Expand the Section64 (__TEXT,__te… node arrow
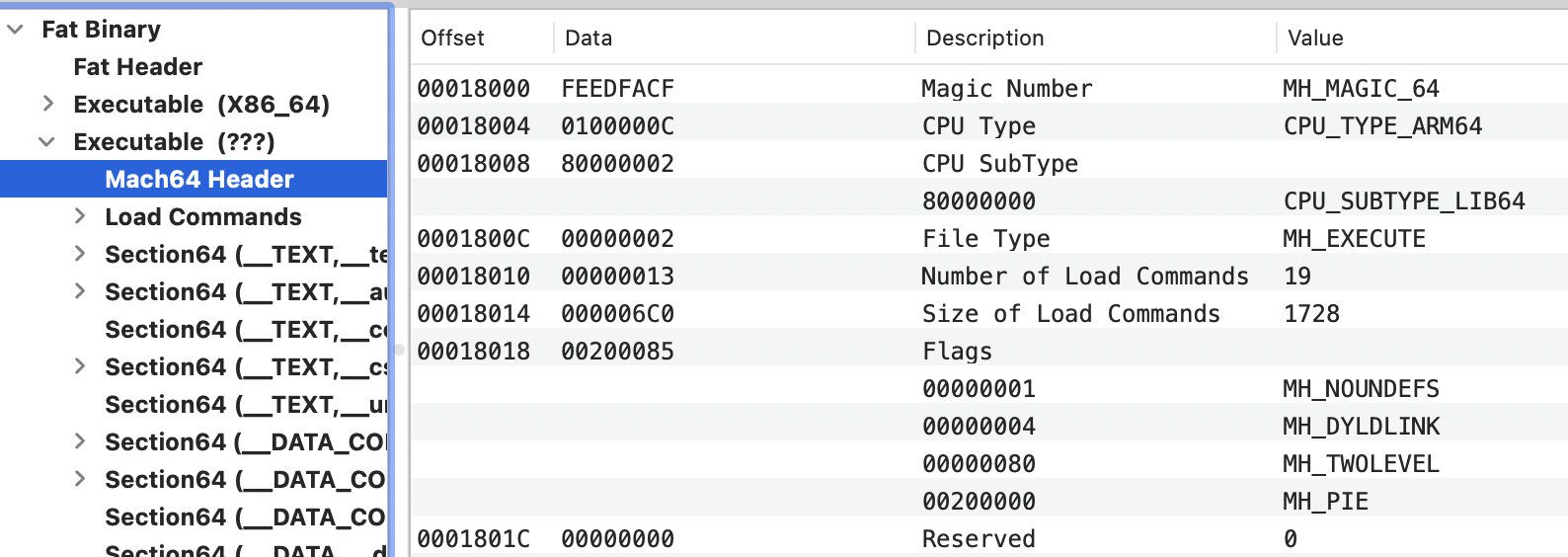This screenshot has height=557, width=1568. tap(80, 254)
